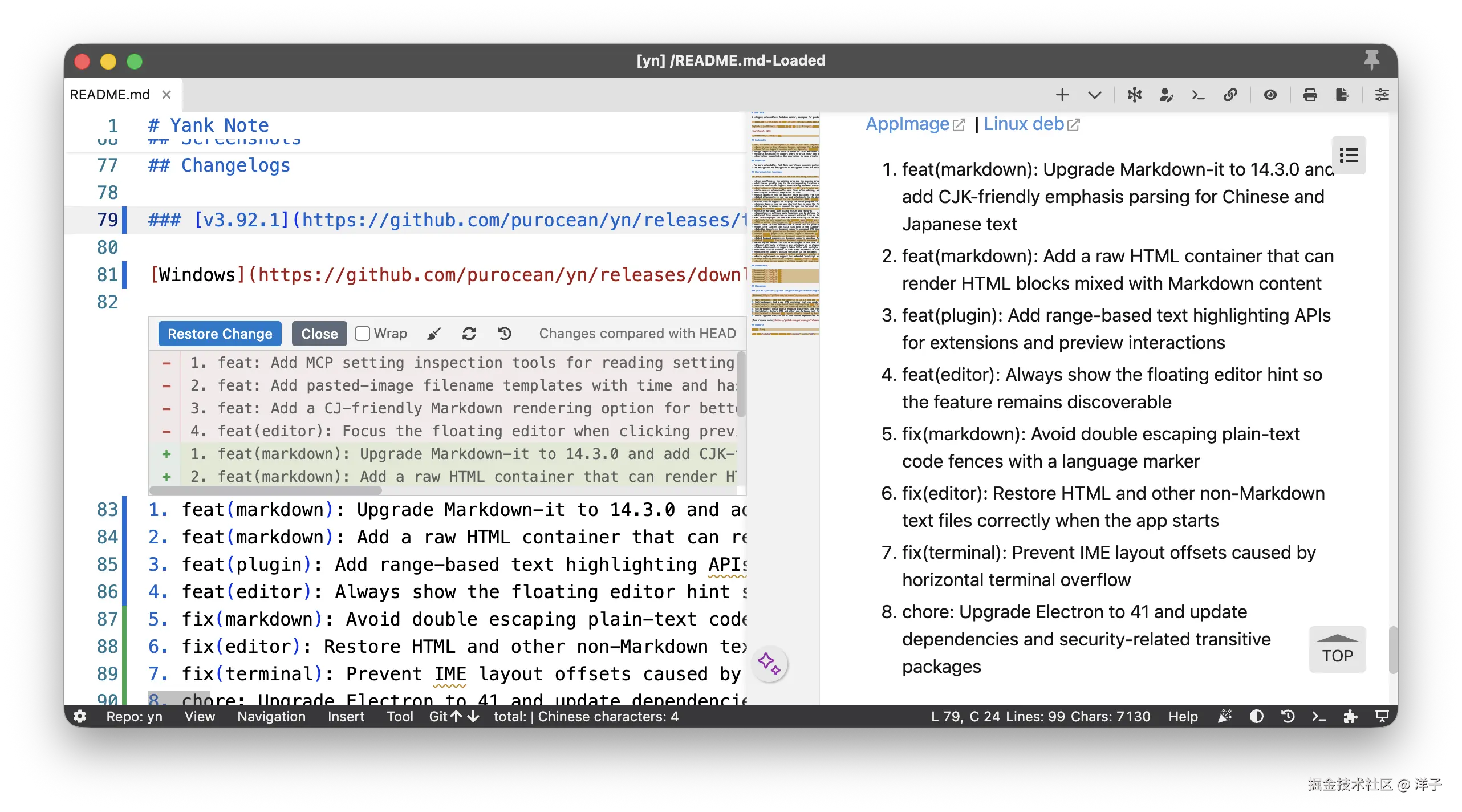The image size is (1462, 812).
Task: Open the AppImage download link
Action: (915, 124)
